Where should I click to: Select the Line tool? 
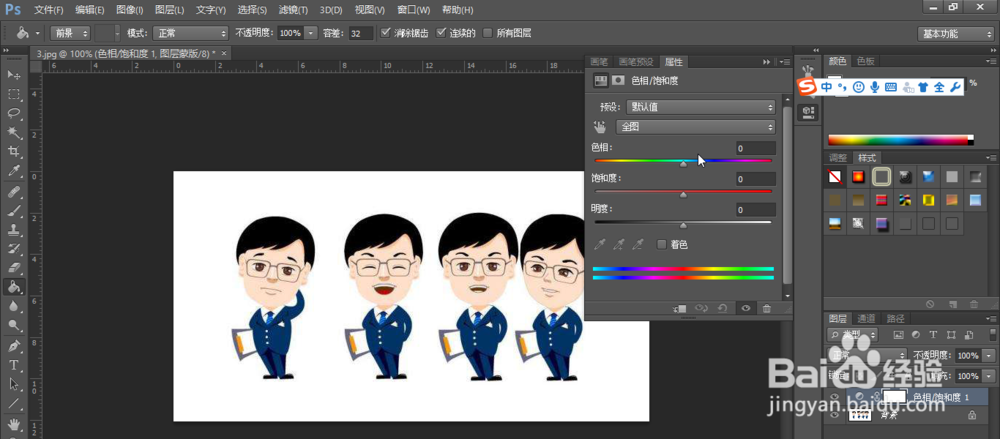point(14,404)
